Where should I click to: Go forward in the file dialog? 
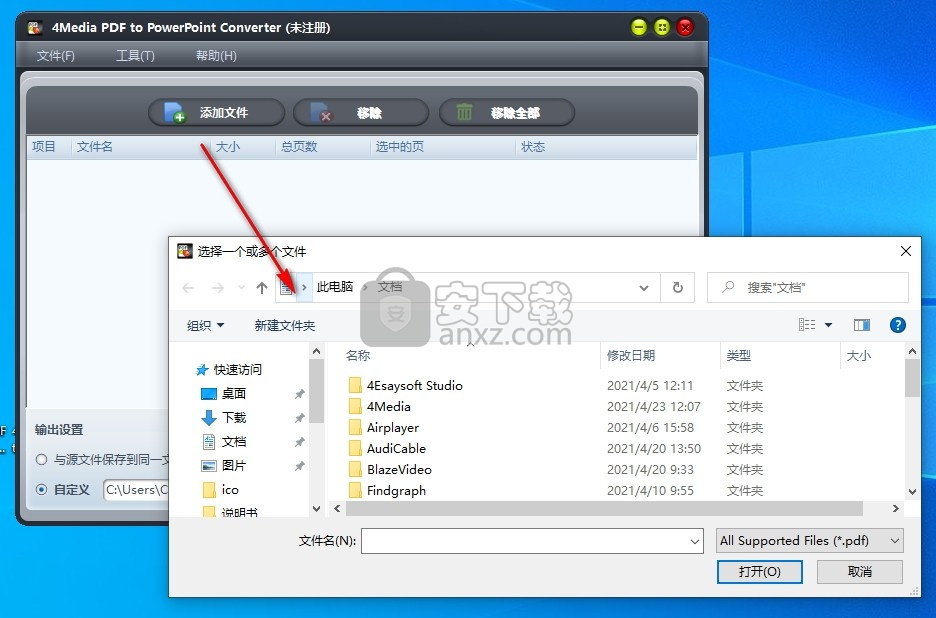218,288
